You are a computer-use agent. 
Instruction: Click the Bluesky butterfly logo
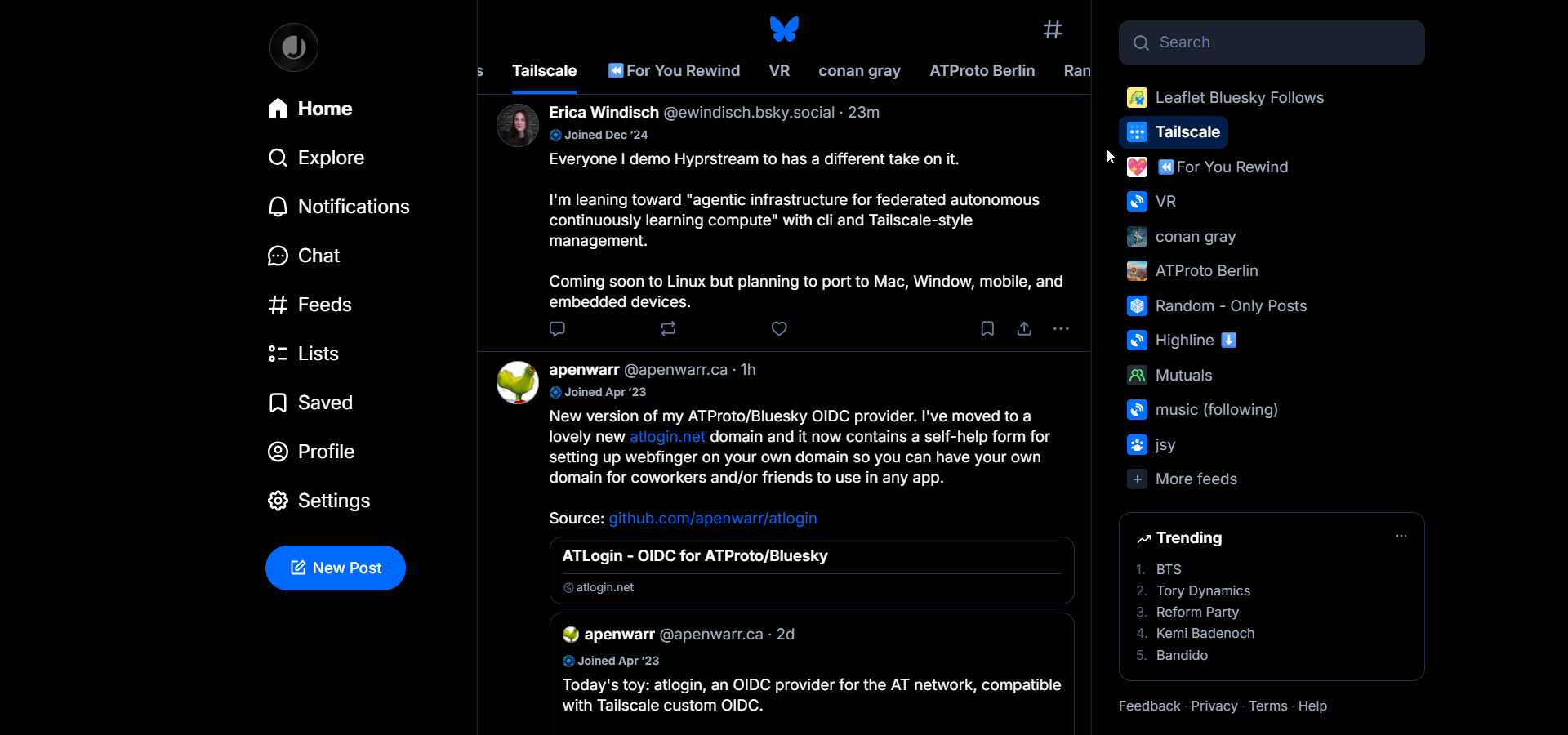784,29
